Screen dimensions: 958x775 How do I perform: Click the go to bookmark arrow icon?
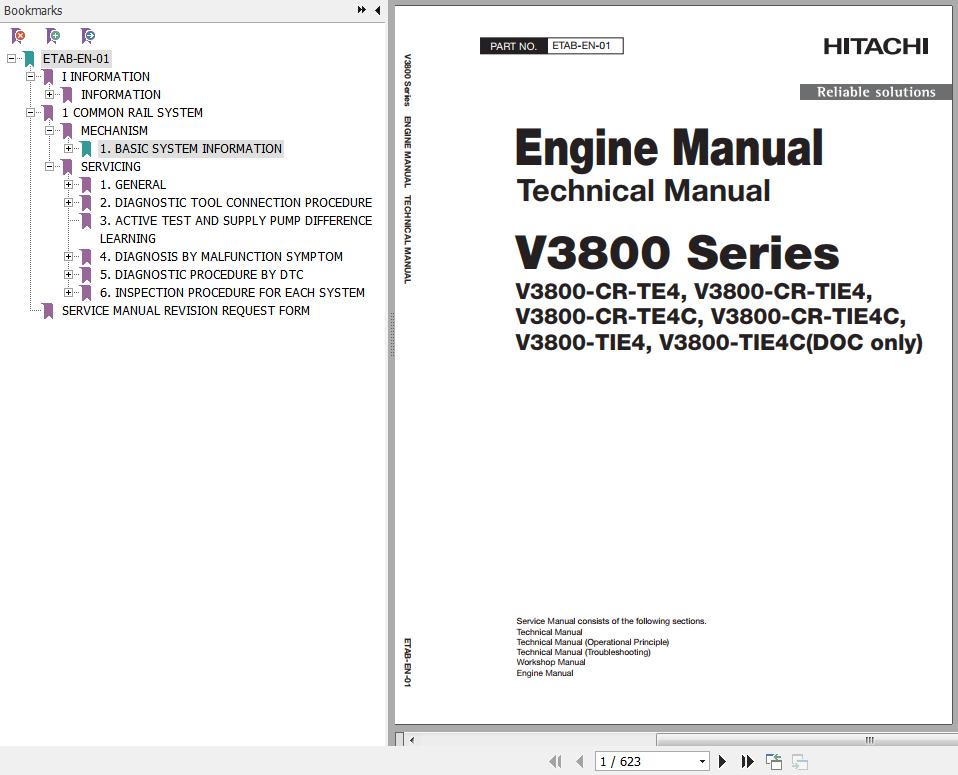[x=88, y=36]
